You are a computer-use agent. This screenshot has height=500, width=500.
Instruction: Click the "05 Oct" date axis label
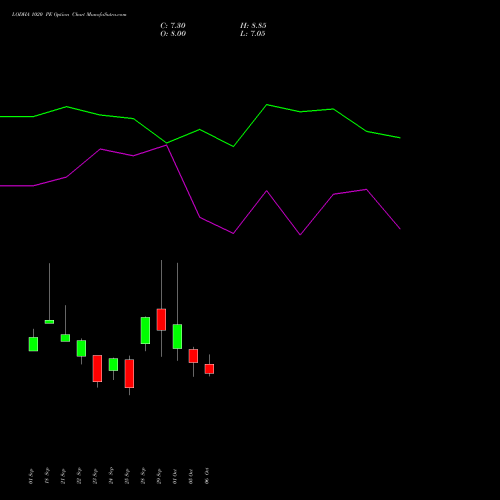click(191, 476)
